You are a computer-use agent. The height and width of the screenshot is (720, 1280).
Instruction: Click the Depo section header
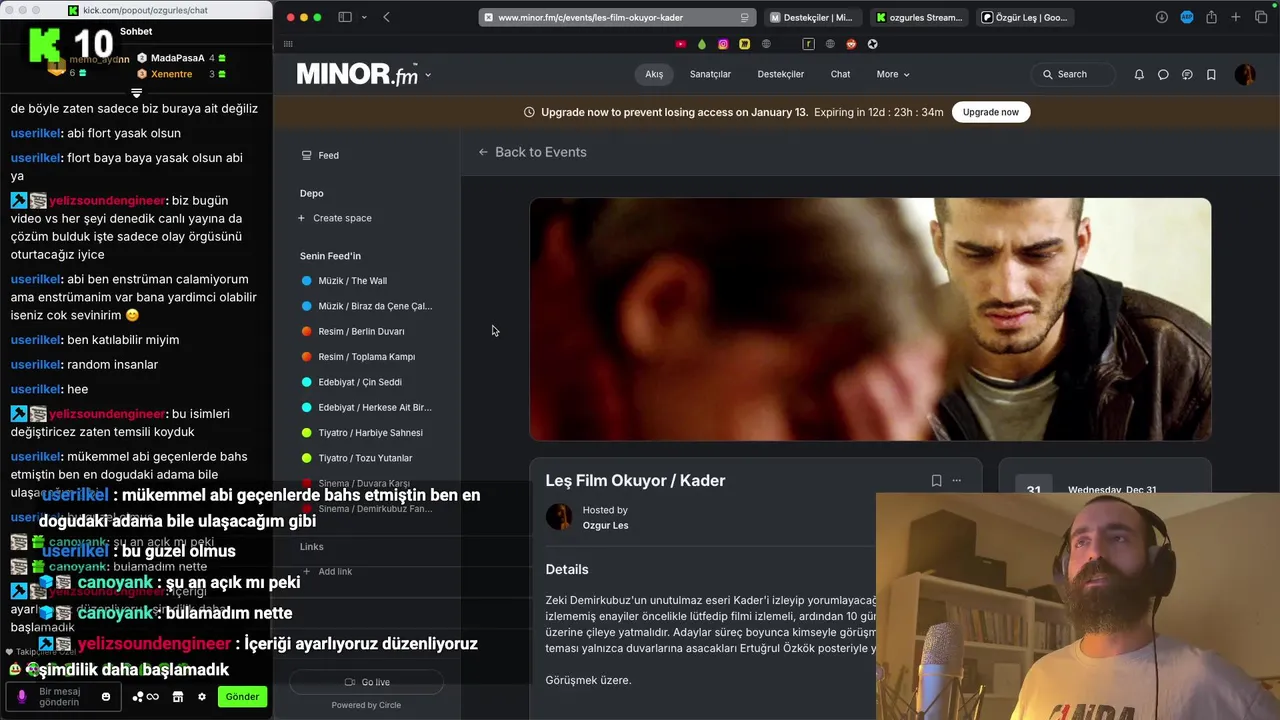312,193
